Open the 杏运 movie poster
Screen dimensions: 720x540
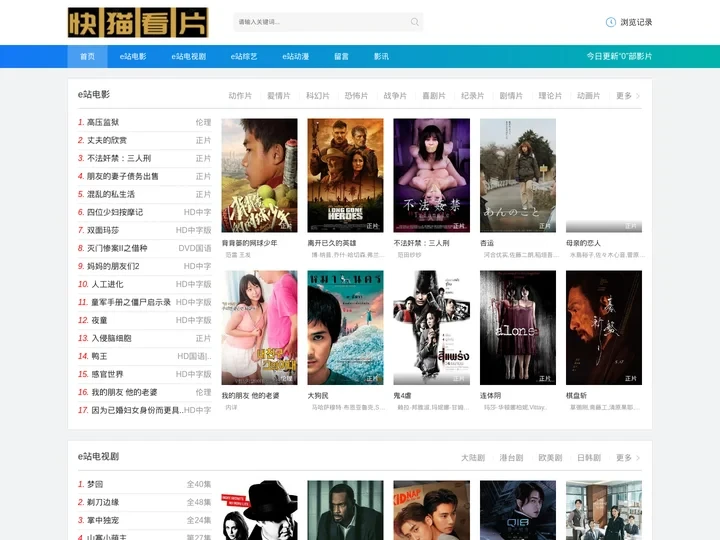click(x=518, y=175)
